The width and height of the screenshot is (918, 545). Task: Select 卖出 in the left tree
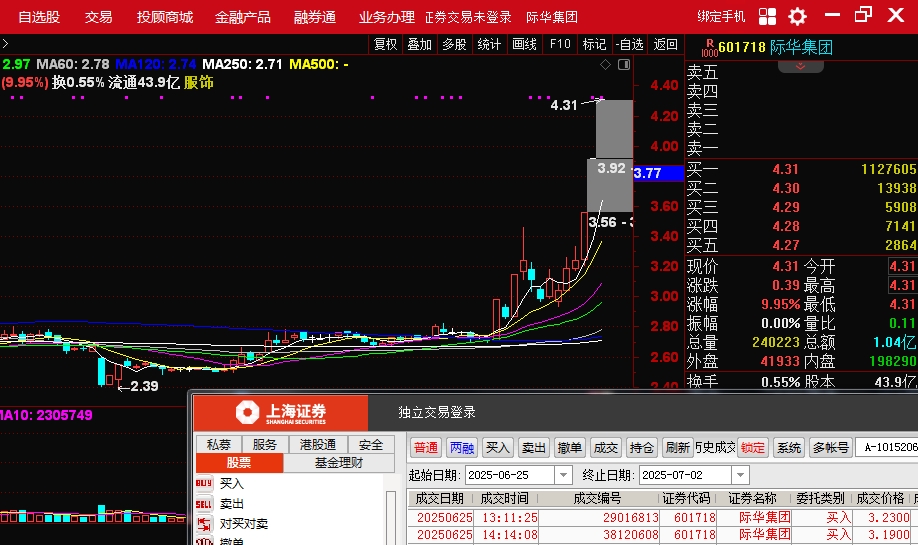tap(232, 504)
